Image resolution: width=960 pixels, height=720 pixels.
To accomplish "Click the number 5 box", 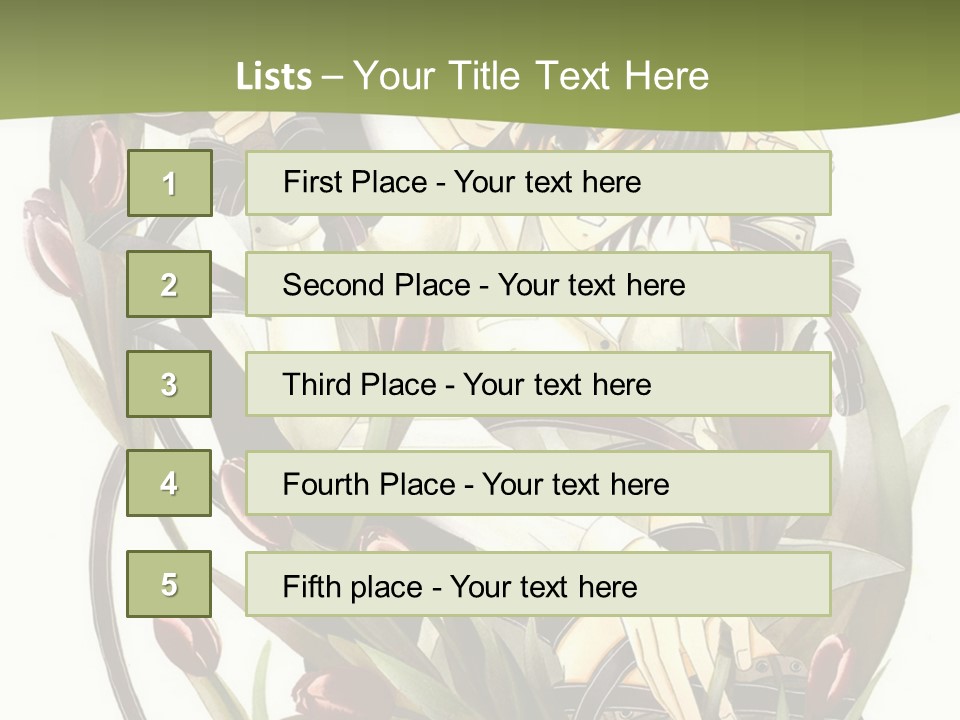I will [x=169, y=584].
